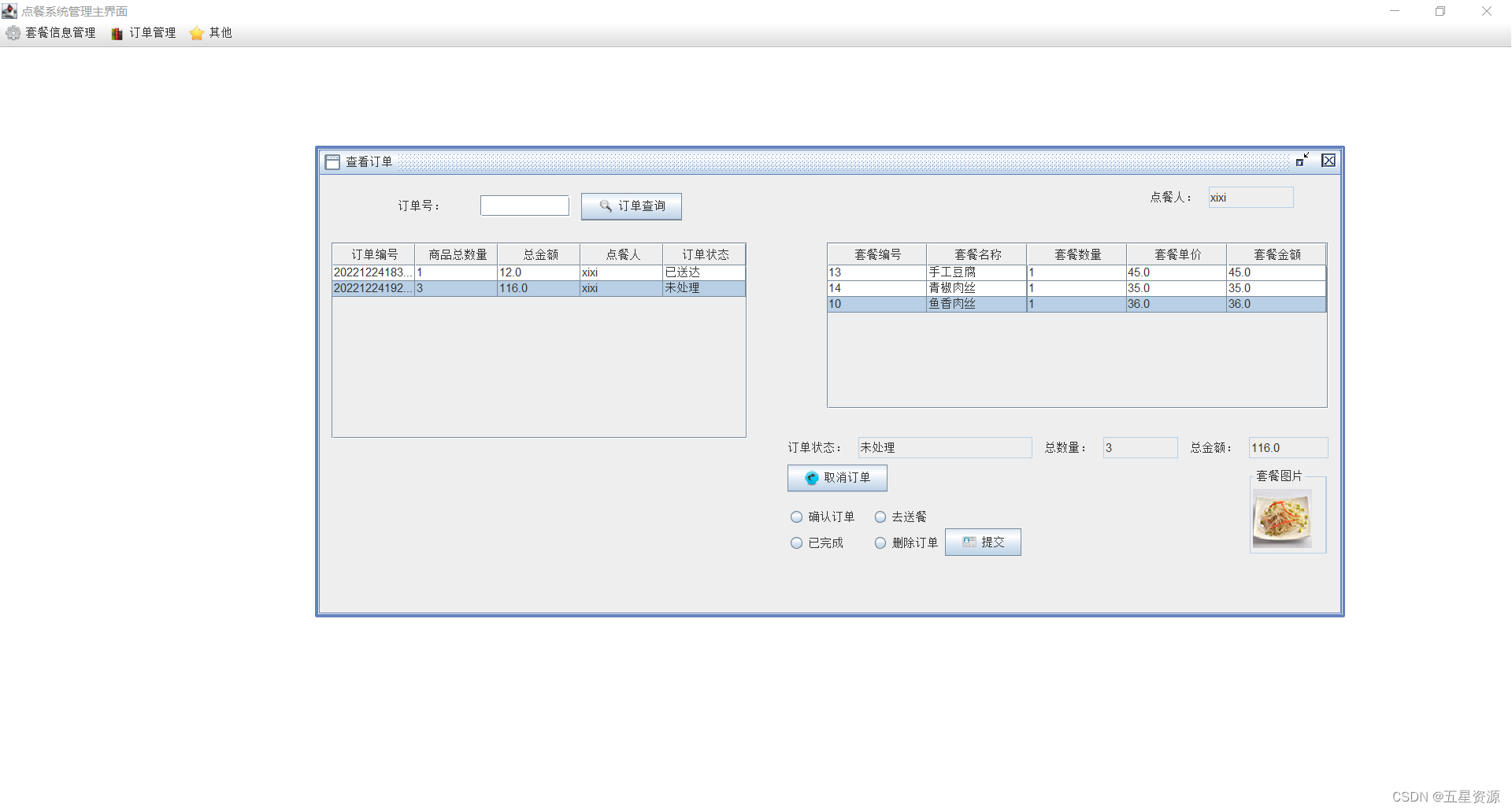Click the 套餐图片 dish thumbnail
The image size is (1512, 811).
click(1282, 518)
